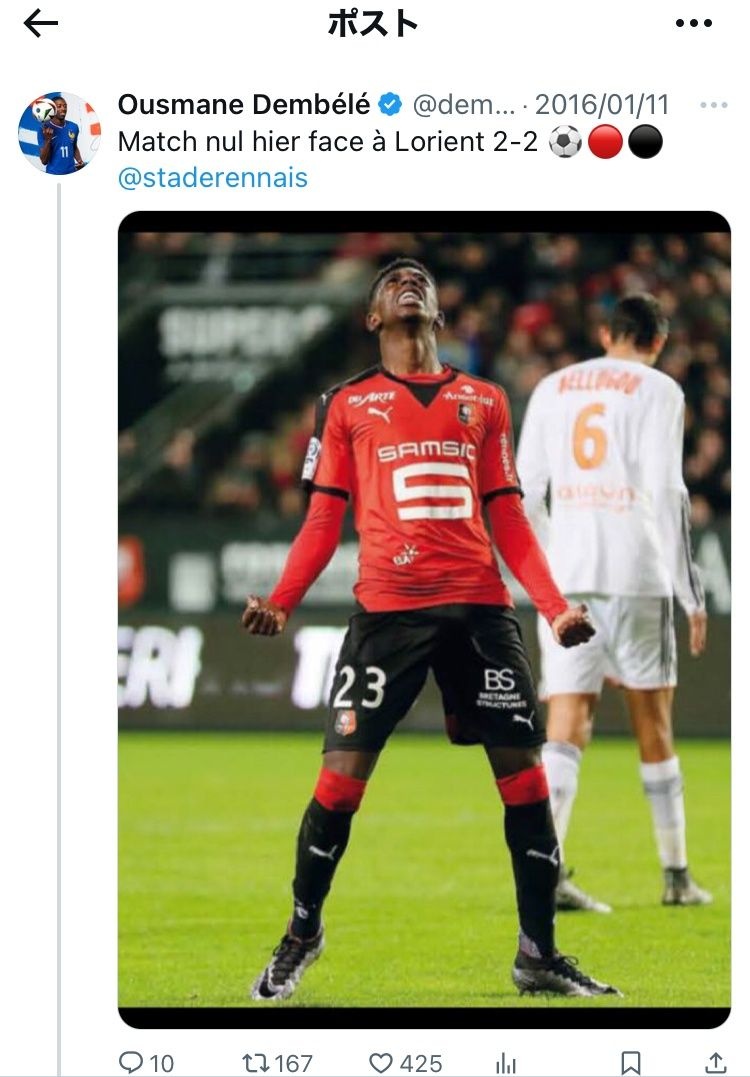Open the attached match photo
Image resolution: width=750 pixels, height=1077 pixels.
tap(424, 620)
